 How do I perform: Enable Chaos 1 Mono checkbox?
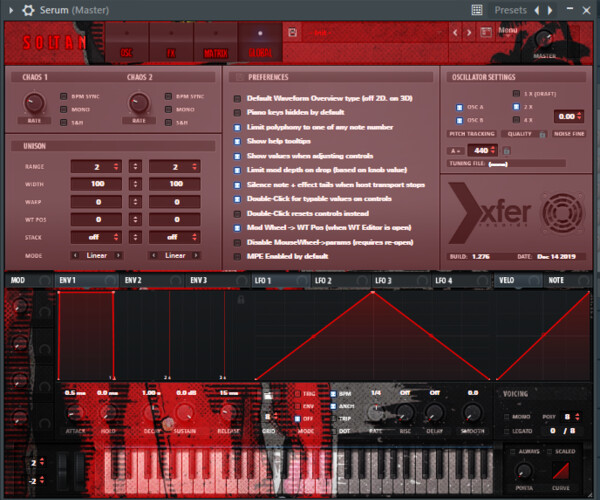[64, 109]
